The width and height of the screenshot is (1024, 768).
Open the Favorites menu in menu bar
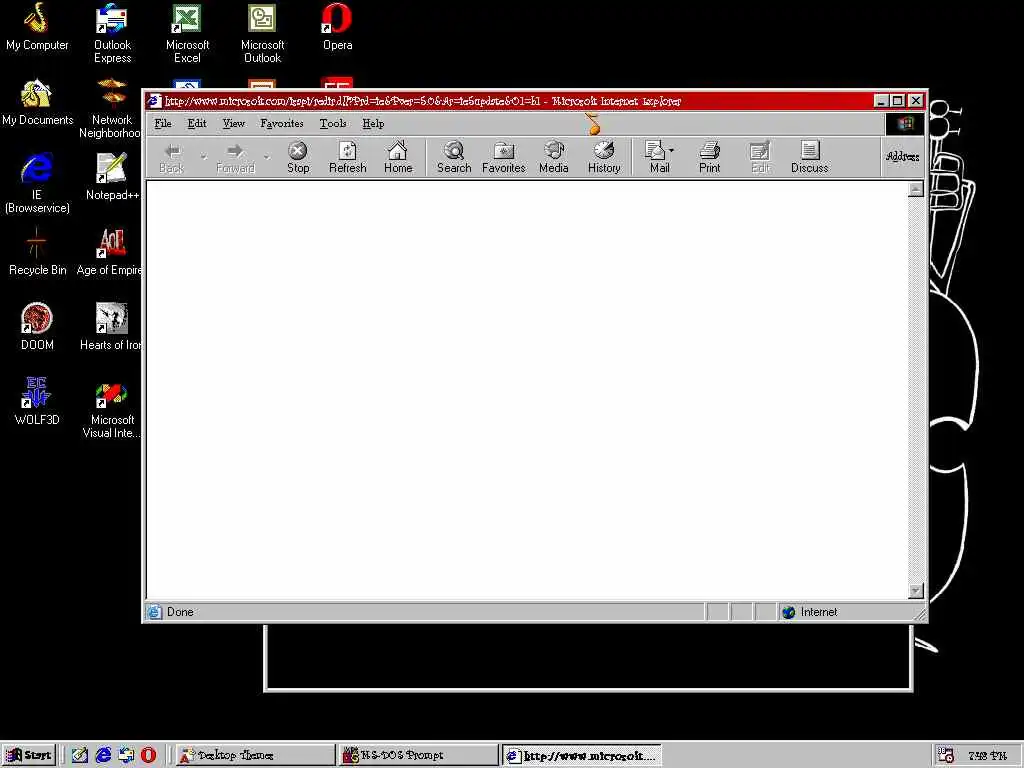coord(281,123)
